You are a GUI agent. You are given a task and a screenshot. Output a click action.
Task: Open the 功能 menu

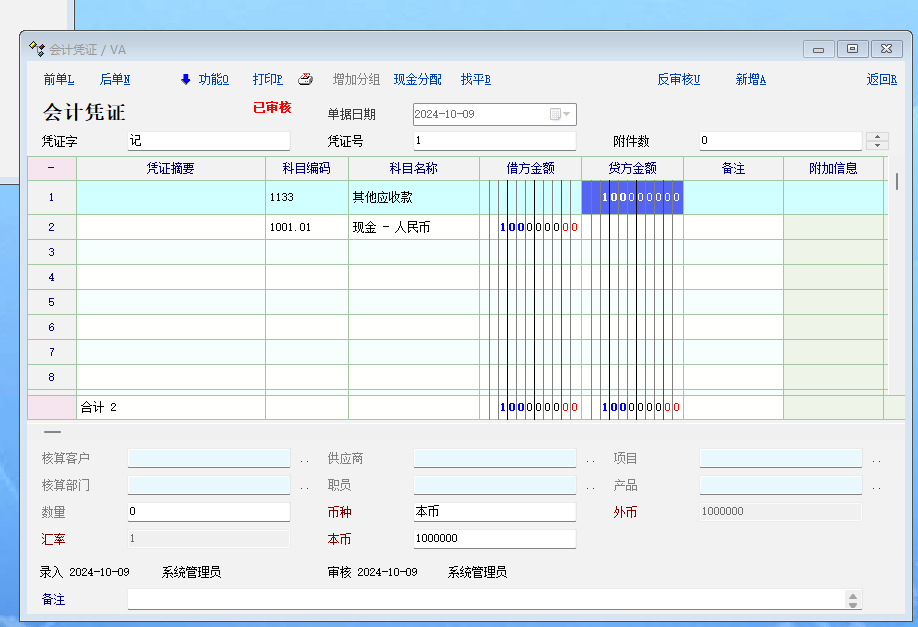click(213, 80)
